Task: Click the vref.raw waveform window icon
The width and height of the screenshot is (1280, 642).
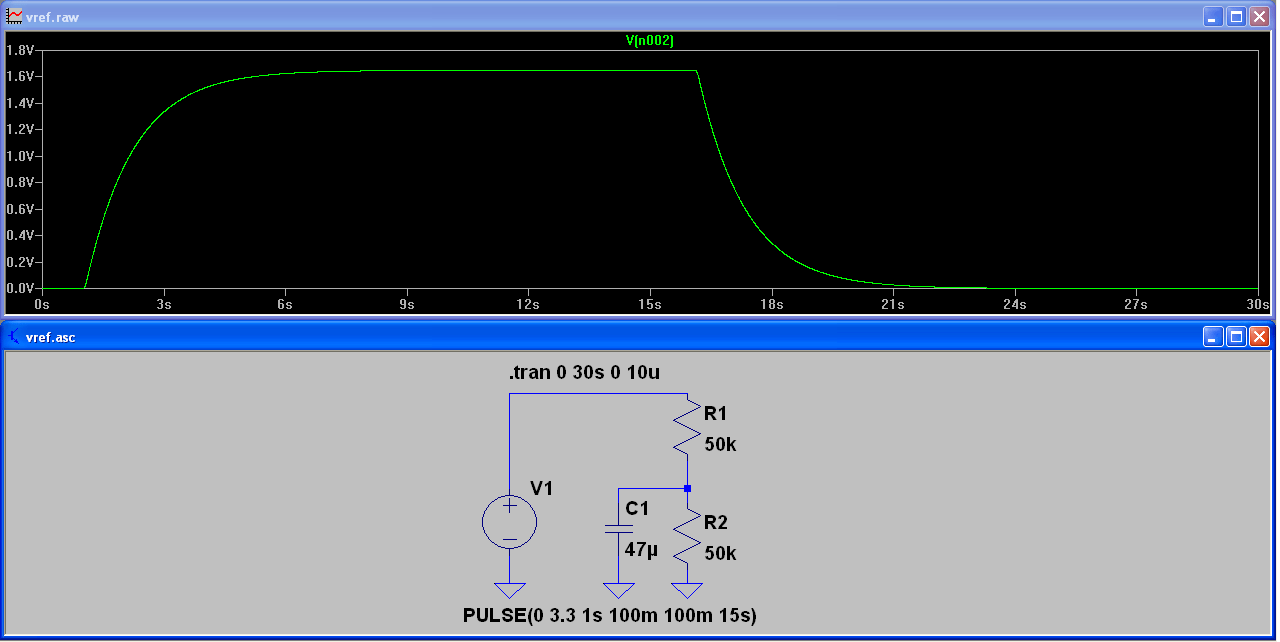Action: [x=12, y=16]
